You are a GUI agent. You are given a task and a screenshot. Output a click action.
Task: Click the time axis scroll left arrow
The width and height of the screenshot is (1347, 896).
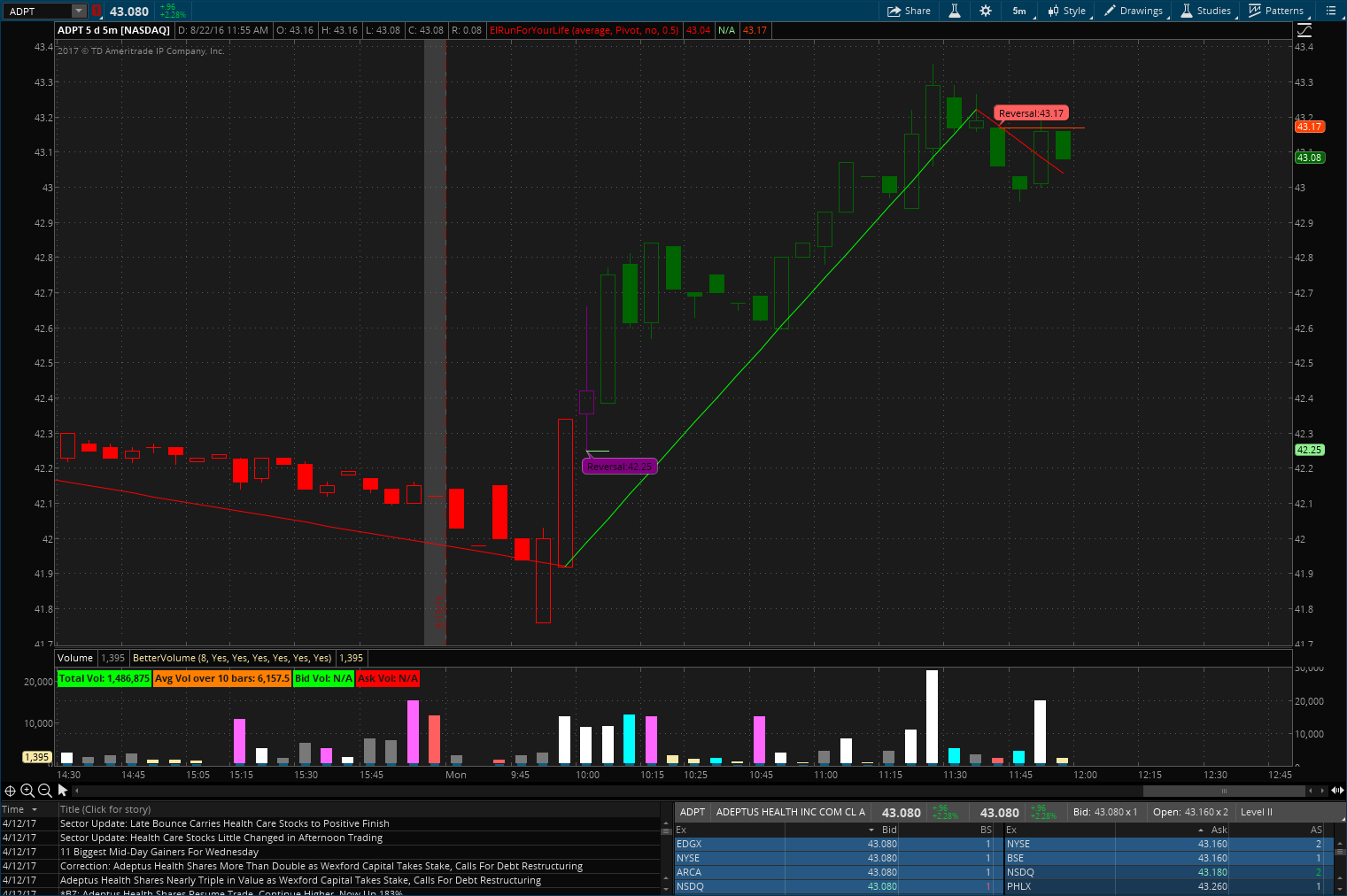(77, 791)
